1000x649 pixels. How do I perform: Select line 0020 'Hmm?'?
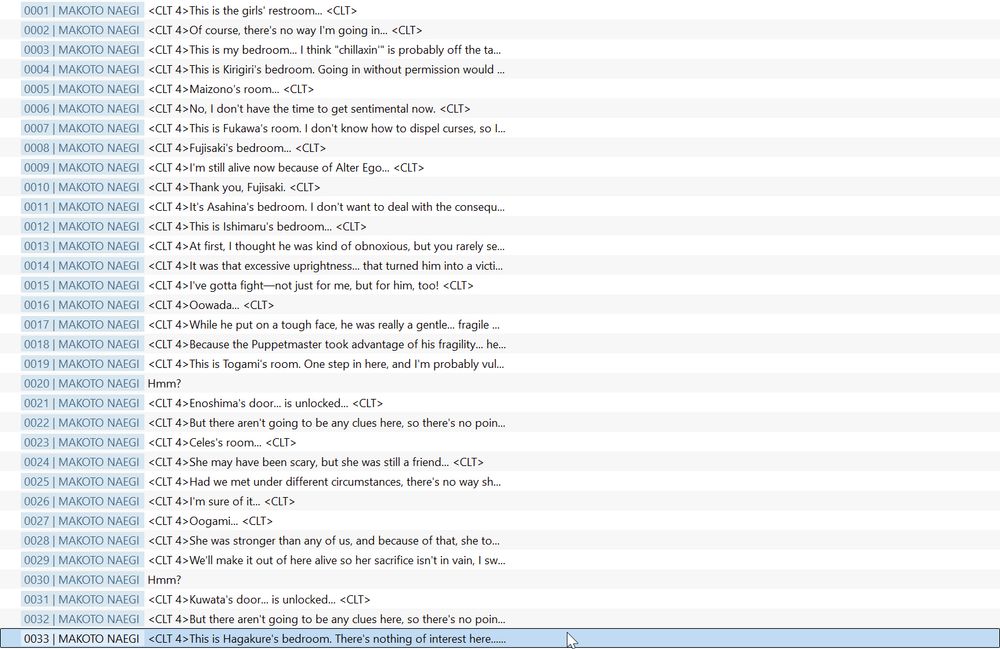coord(500,383)
